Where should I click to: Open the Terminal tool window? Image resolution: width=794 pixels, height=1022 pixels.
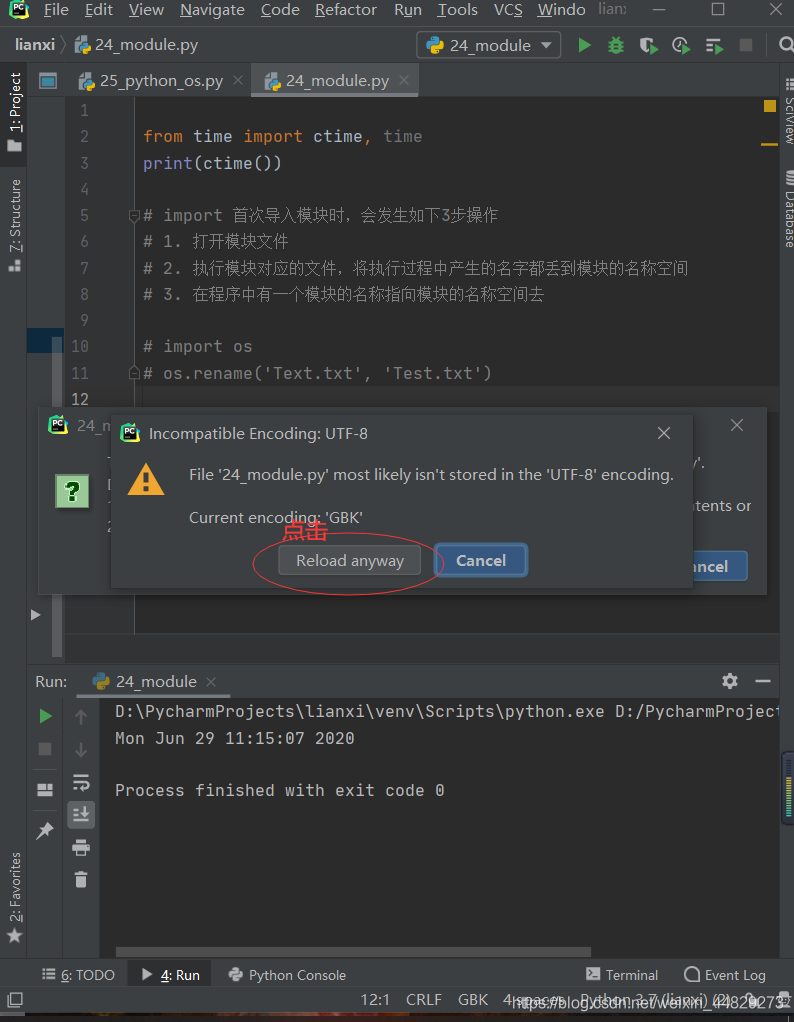coord(622,975)
